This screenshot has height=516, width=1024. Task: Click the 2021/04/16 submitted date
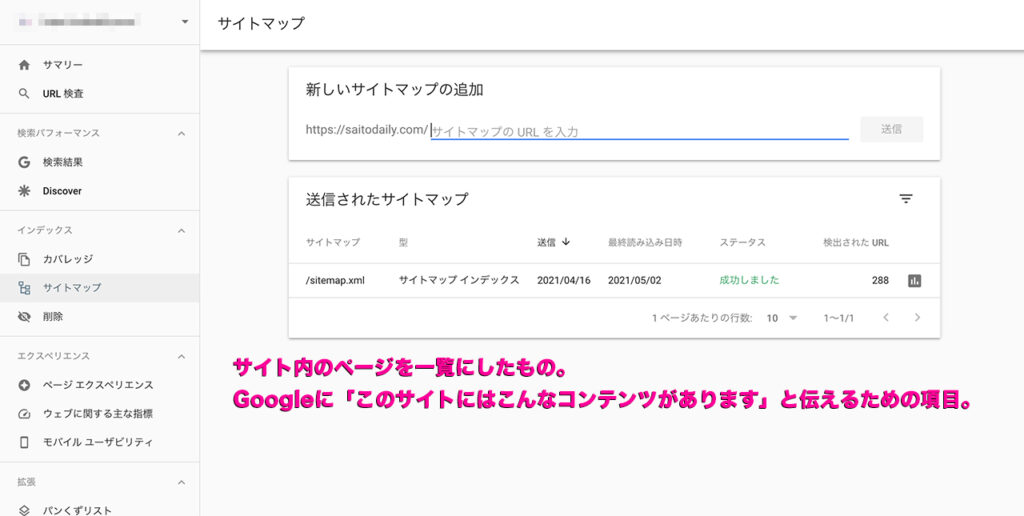[x=564, y=280]
